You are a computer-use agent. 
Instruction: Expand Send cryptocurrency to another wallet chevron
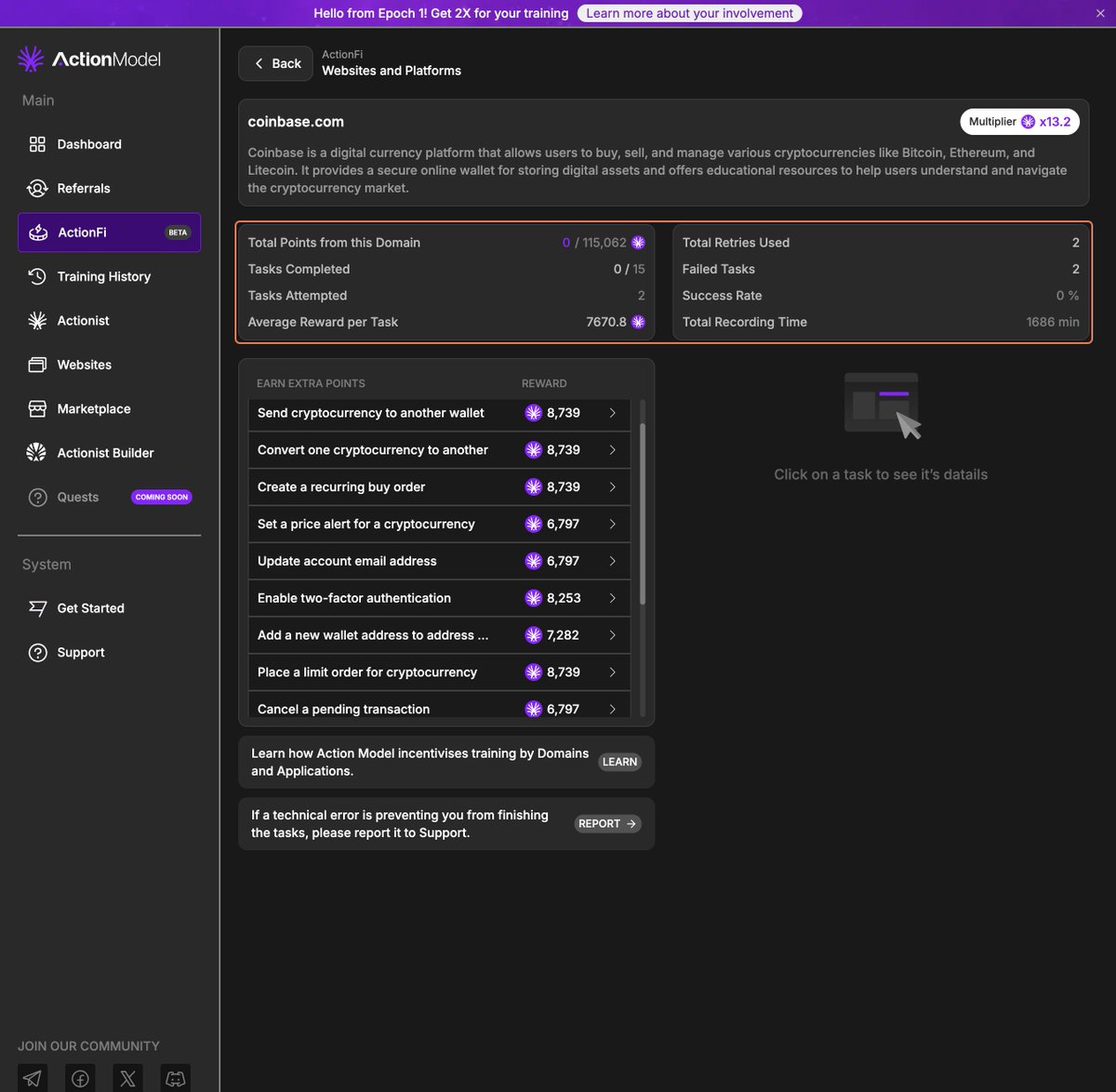click(x=612, y=413)
